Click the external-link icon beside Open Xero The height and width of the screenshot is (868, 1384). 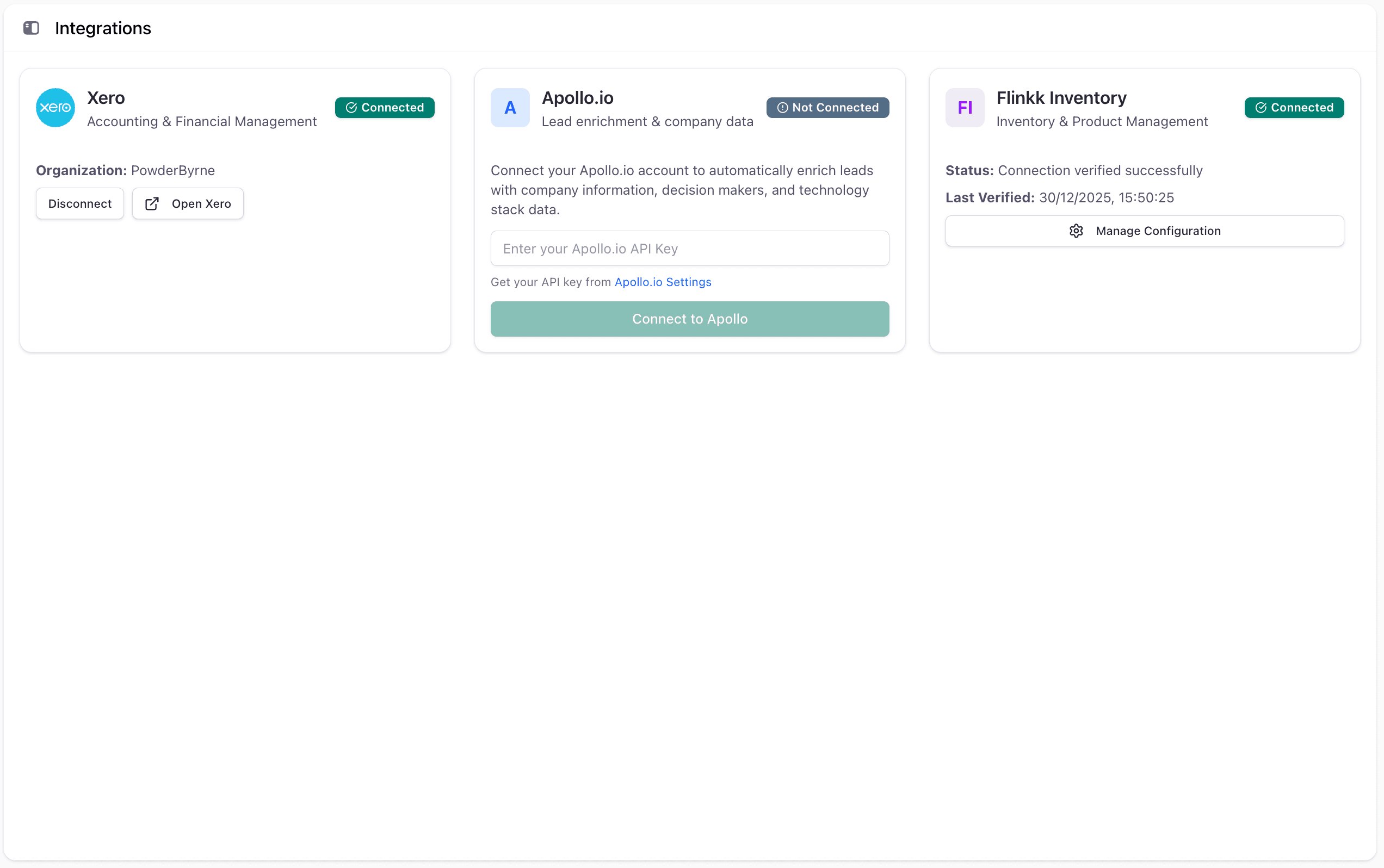[x=152, y=204]
